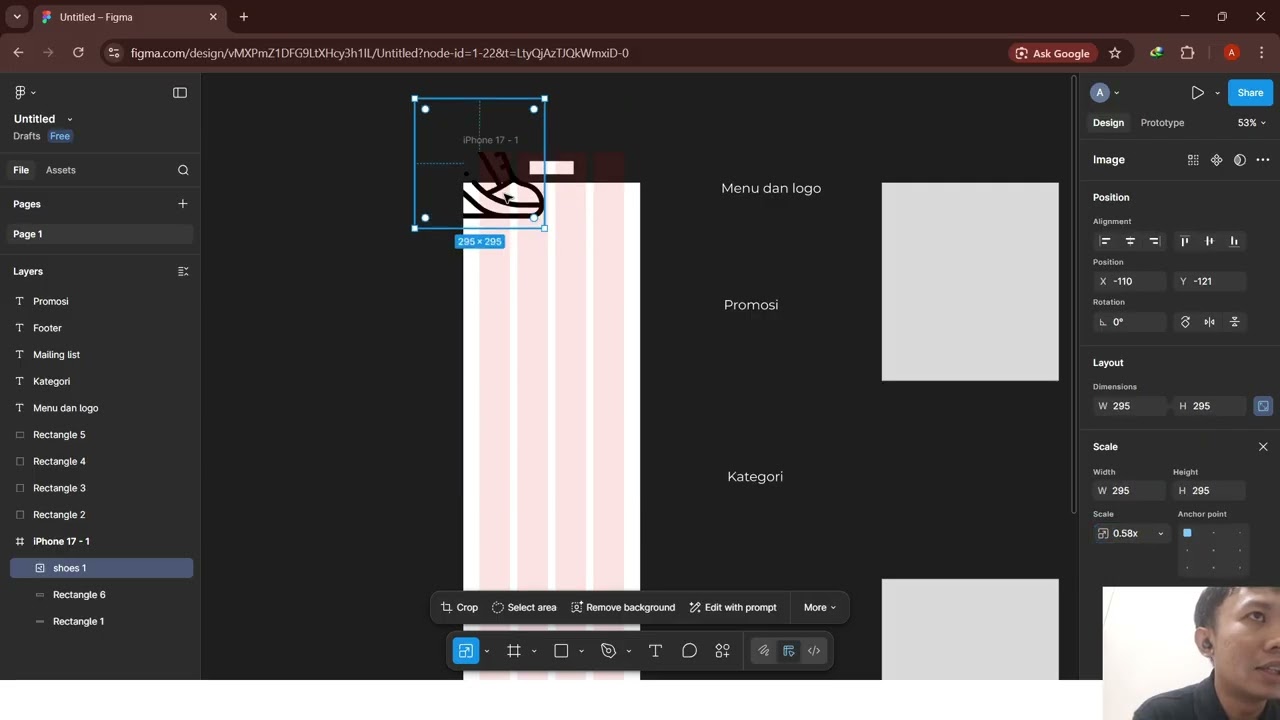Viewport: 1280px width, 720px height.
Task: Switch to the Design tab
Action: [1108, 123]
